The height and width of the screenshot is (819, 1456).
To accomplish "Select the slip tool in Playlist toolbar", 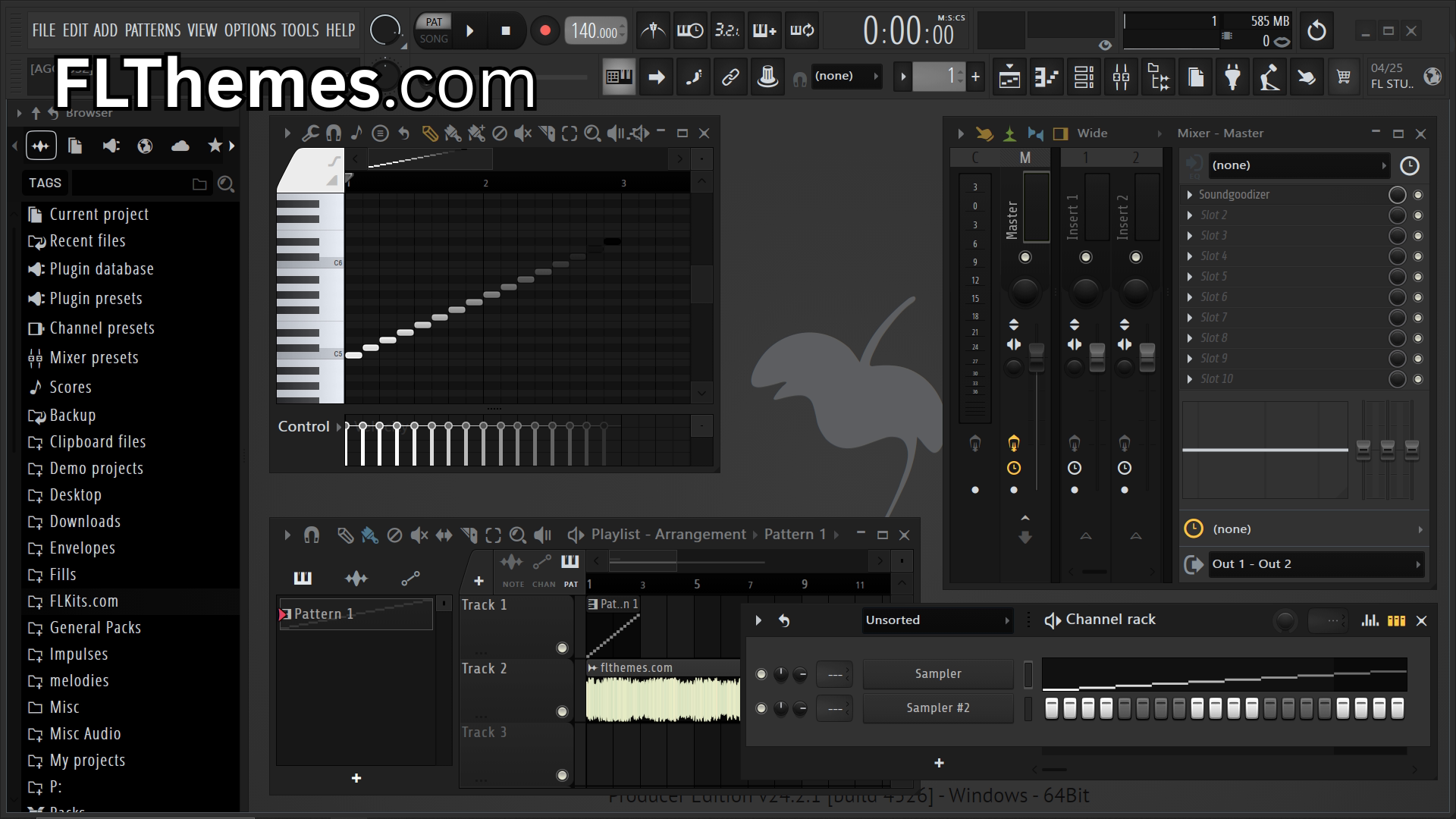I will (x=444, y=535).
